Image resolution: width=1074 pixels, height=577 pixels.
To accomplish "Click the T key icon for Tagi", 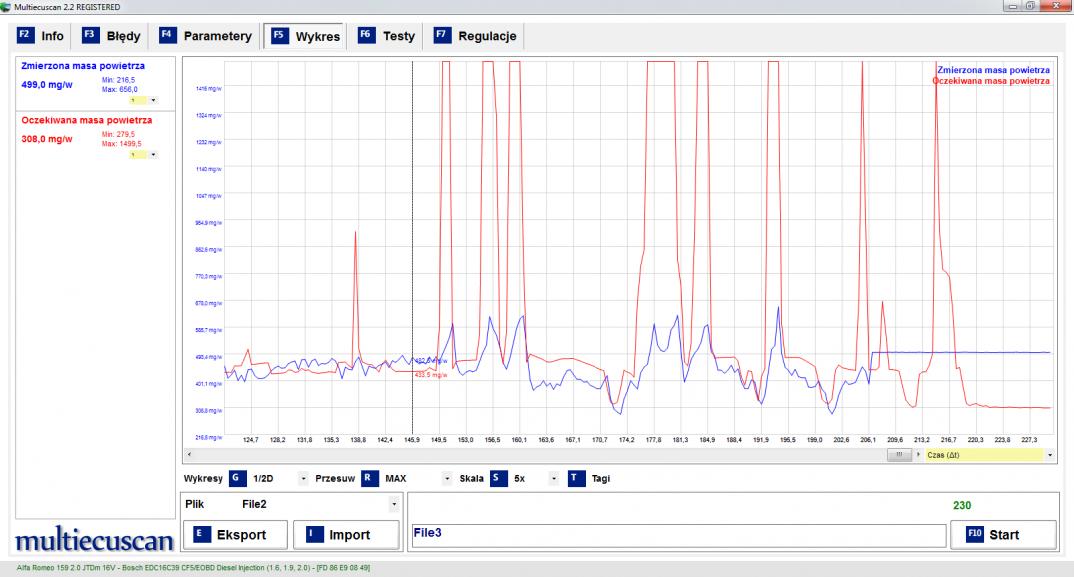I will coord(575,478).
